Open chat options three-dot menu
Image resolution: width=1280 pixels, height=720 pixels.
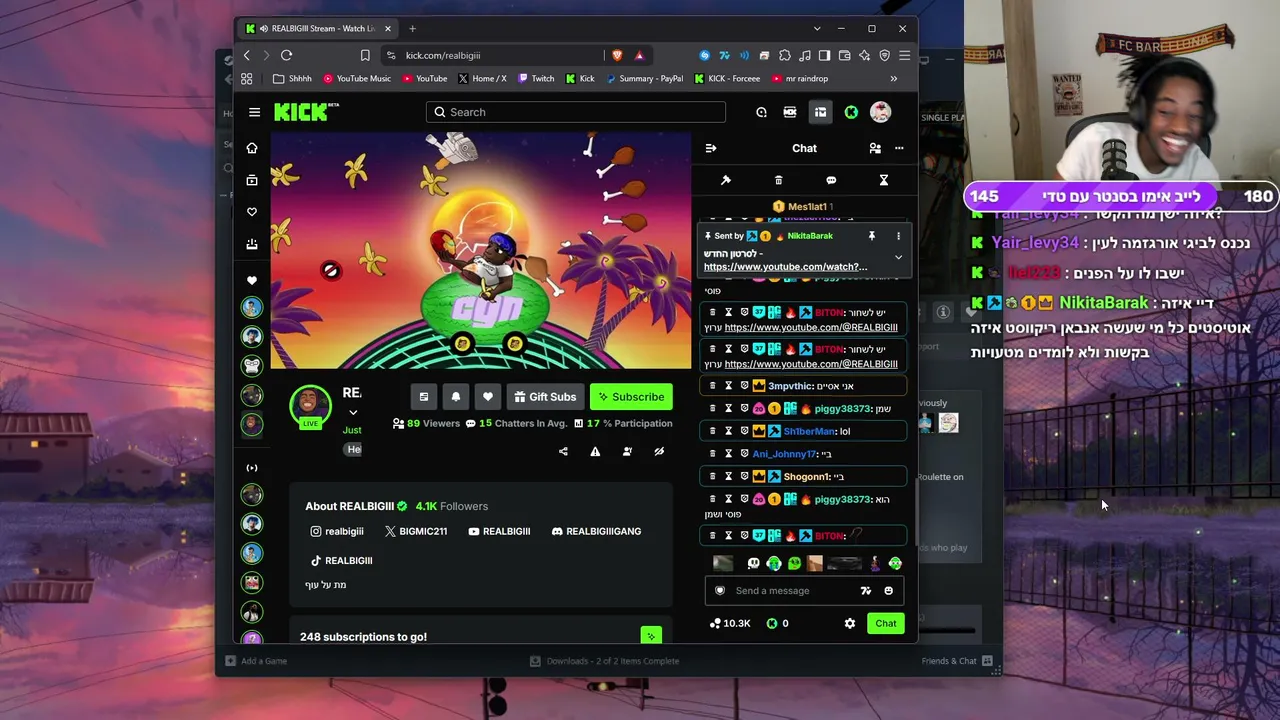pyautogui.click(x=899, y=148)
